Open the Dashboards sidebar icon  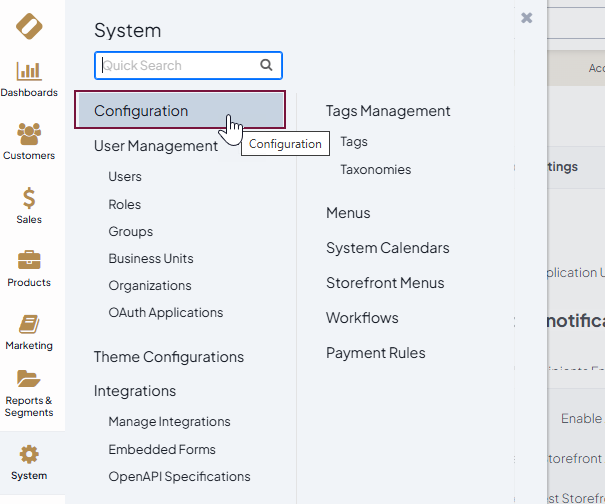click(x=29, y=71)
